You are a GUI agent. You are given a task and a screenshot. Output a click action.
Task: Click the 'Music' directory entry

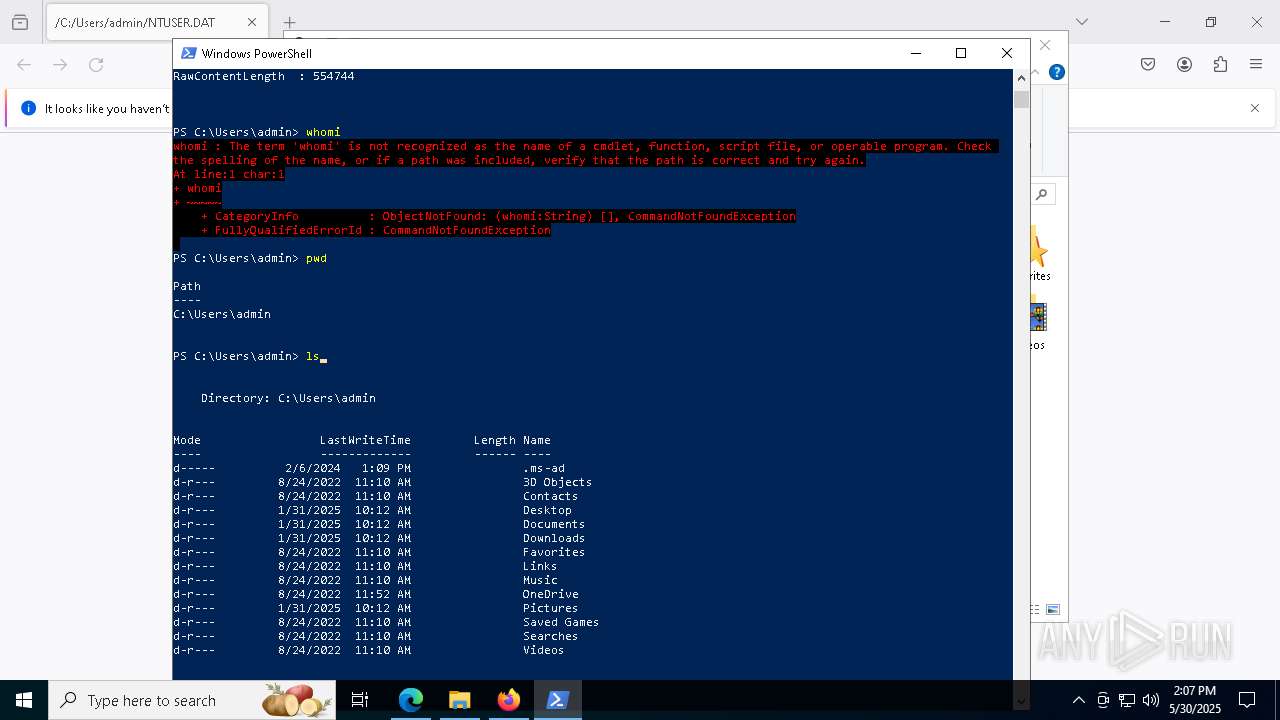540,580
